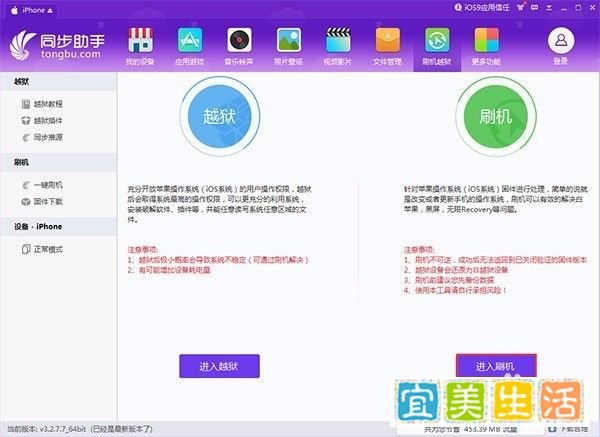Click the 应用游戏 label text
This screenshot has height=437, width=600.
click(x=189, y=61)
